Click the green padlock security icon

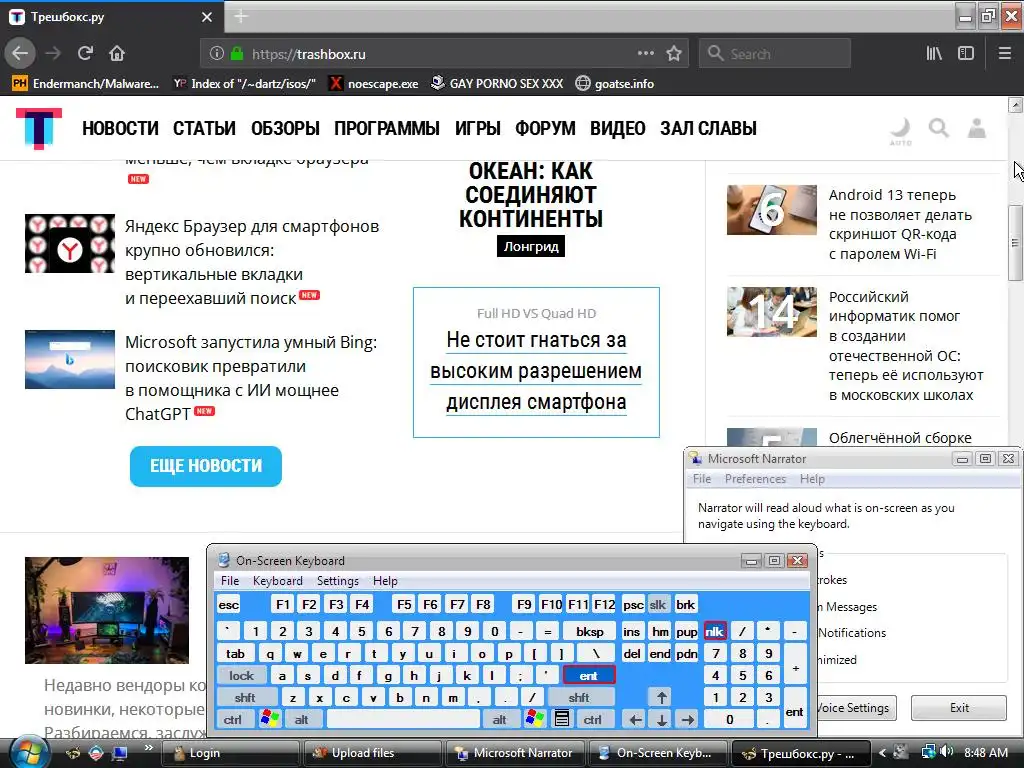coord(237,54)
